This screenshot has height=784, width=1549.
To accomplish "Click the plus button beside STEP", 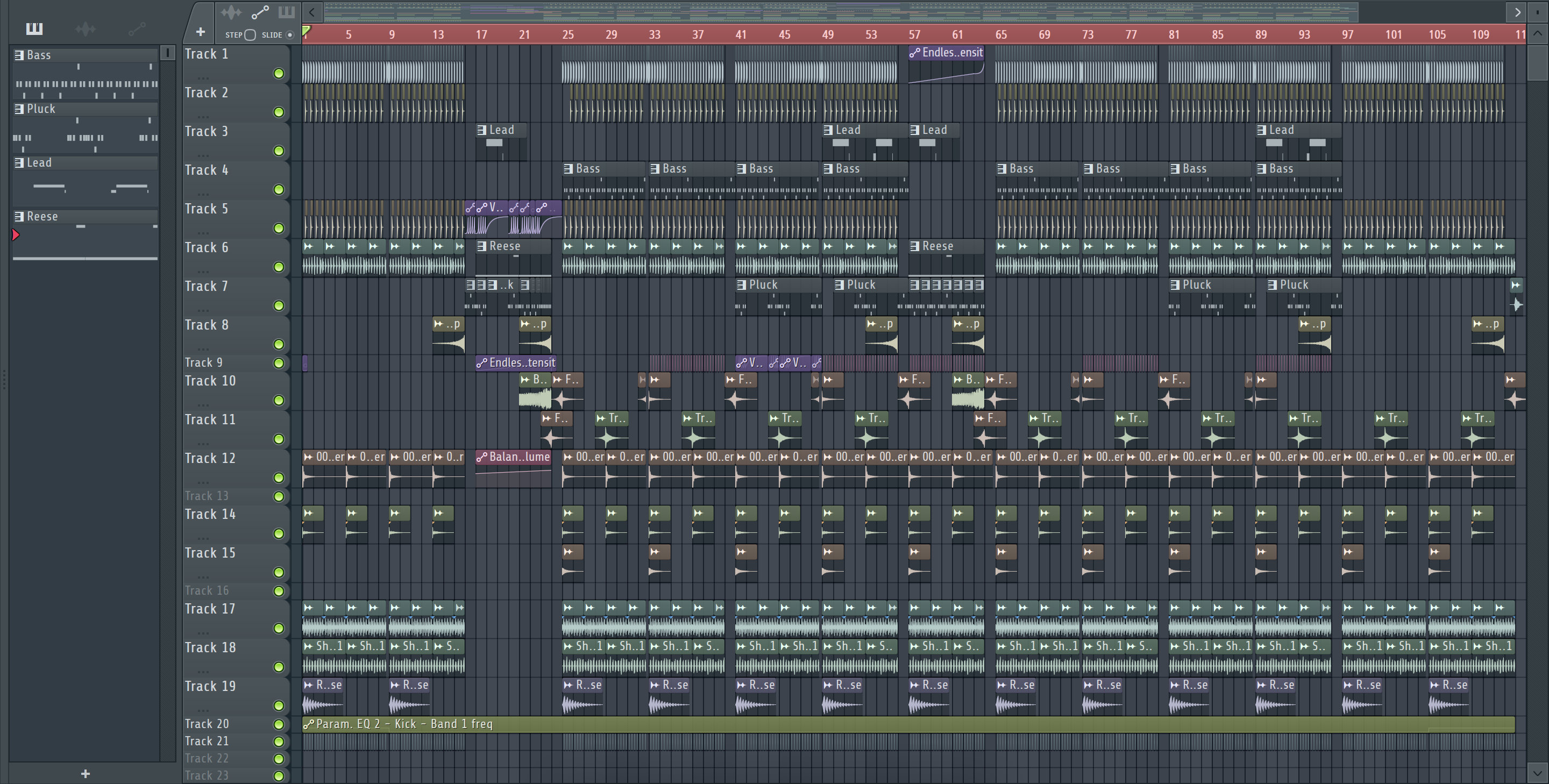I will click(x=200, y=31).
